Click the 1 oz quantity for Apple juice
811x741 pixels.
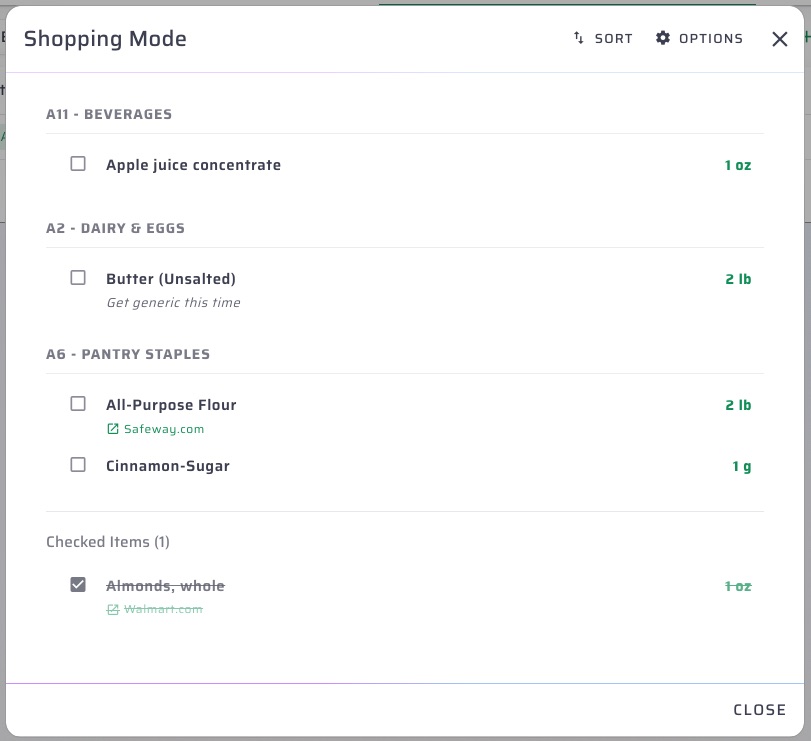point(739,164)
